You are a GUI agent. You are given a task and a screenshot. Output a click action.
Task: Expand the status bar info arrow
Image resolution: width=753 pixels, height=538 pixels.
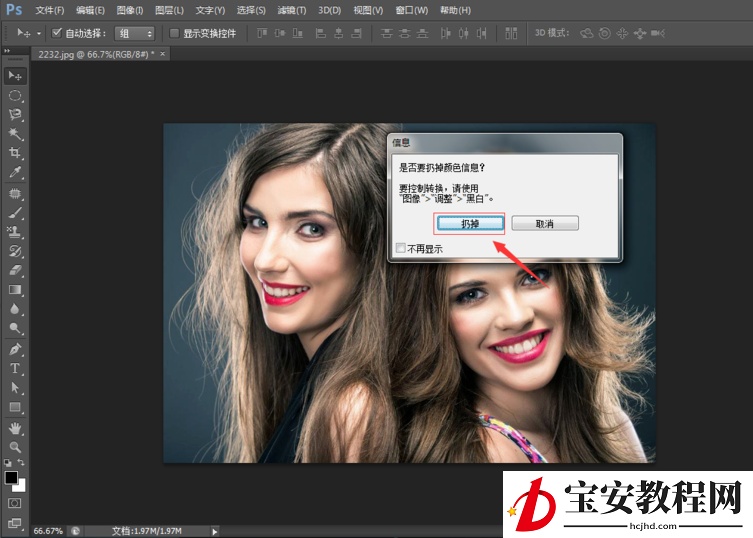pyautogui.click(x=214, y=531)
